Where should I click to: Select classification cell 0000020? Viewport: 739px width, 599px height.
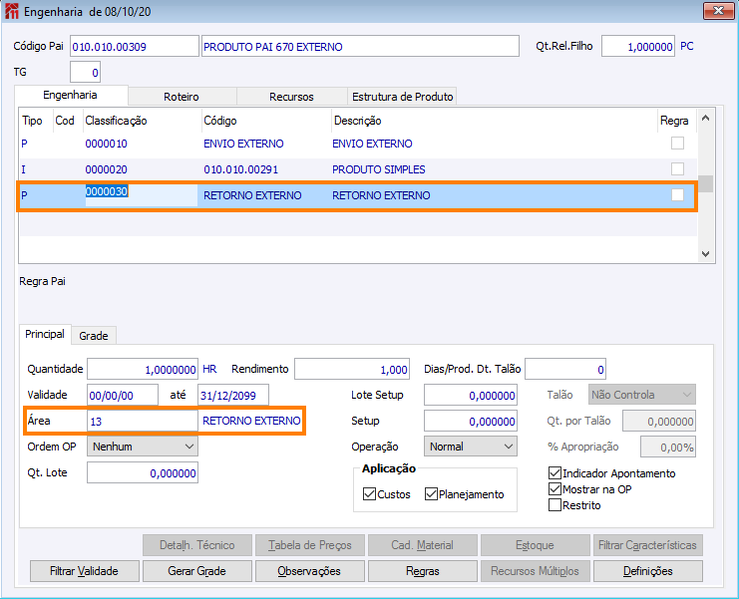pyautogui.click(x=106, y=170)
